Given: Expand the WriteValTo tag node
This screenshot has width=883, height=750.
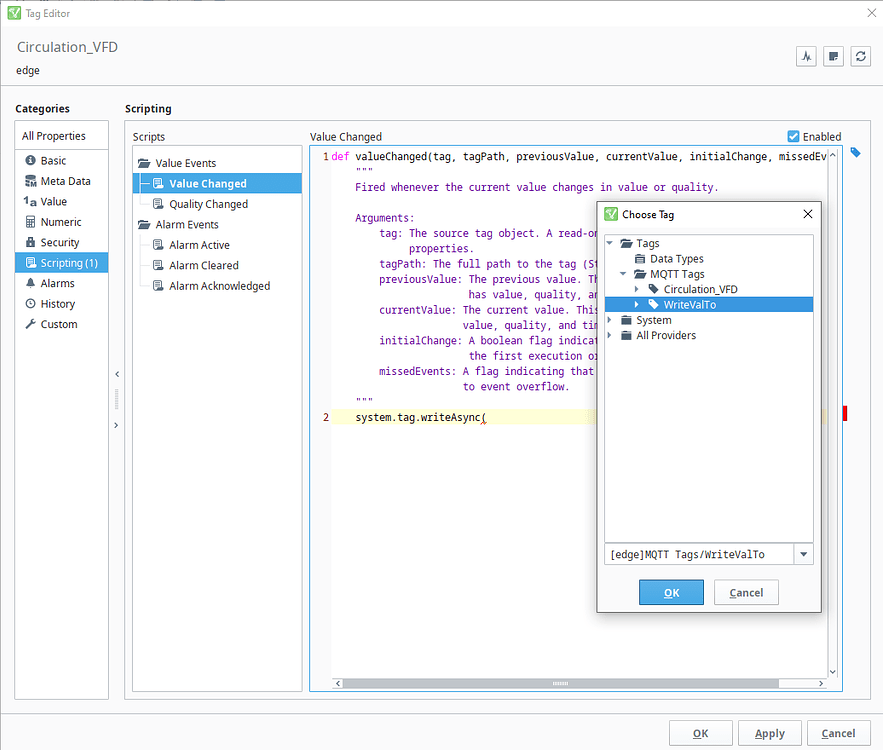Looking at the screenshot, I should [x=636, y=305].
